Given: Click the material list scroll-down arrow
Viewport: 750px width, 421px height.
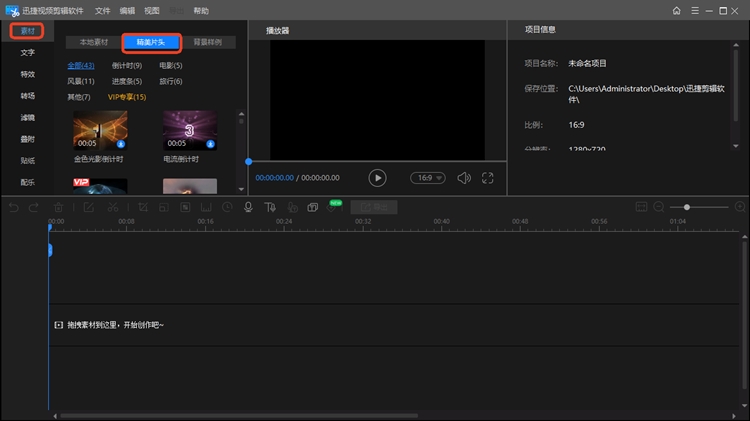Looking at the screenshot, I should 242,189.
